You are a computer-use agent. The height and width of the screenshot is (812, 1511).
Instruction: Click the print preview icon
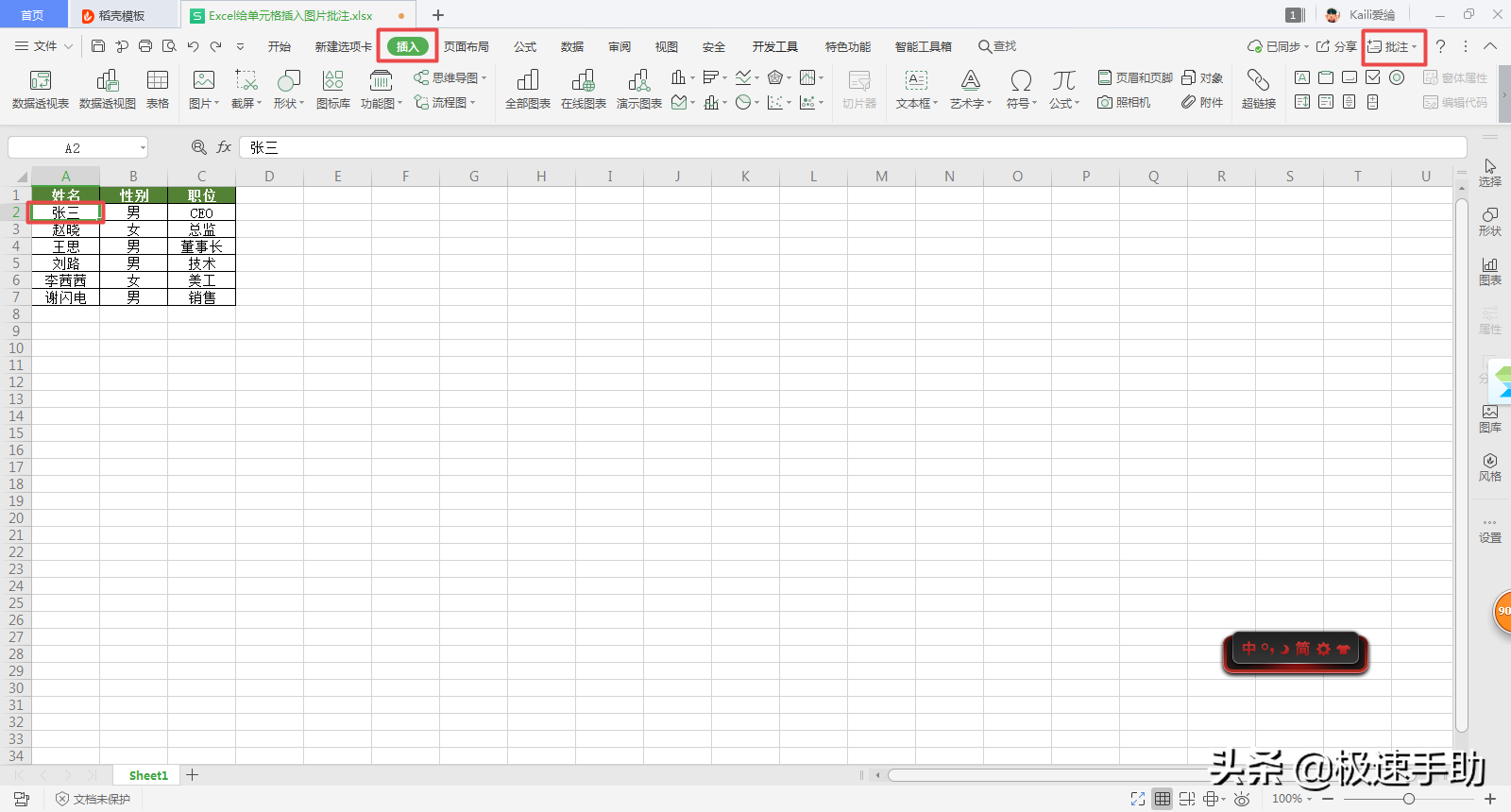tap(169, 46)
